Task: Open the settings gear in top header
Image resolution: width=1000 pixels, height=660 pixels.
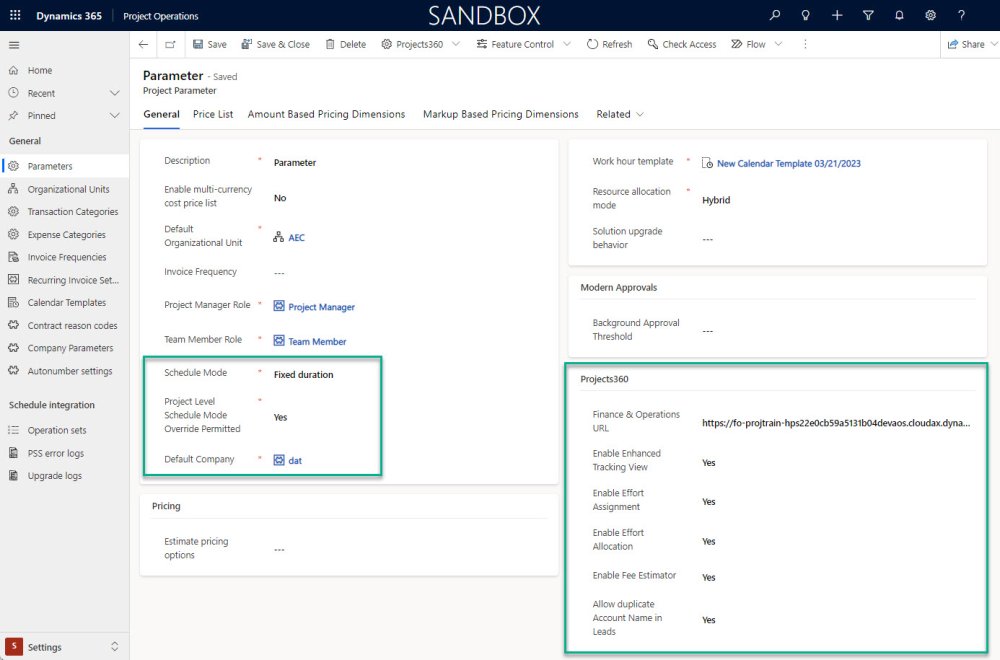Action: (x=930, y=15)
